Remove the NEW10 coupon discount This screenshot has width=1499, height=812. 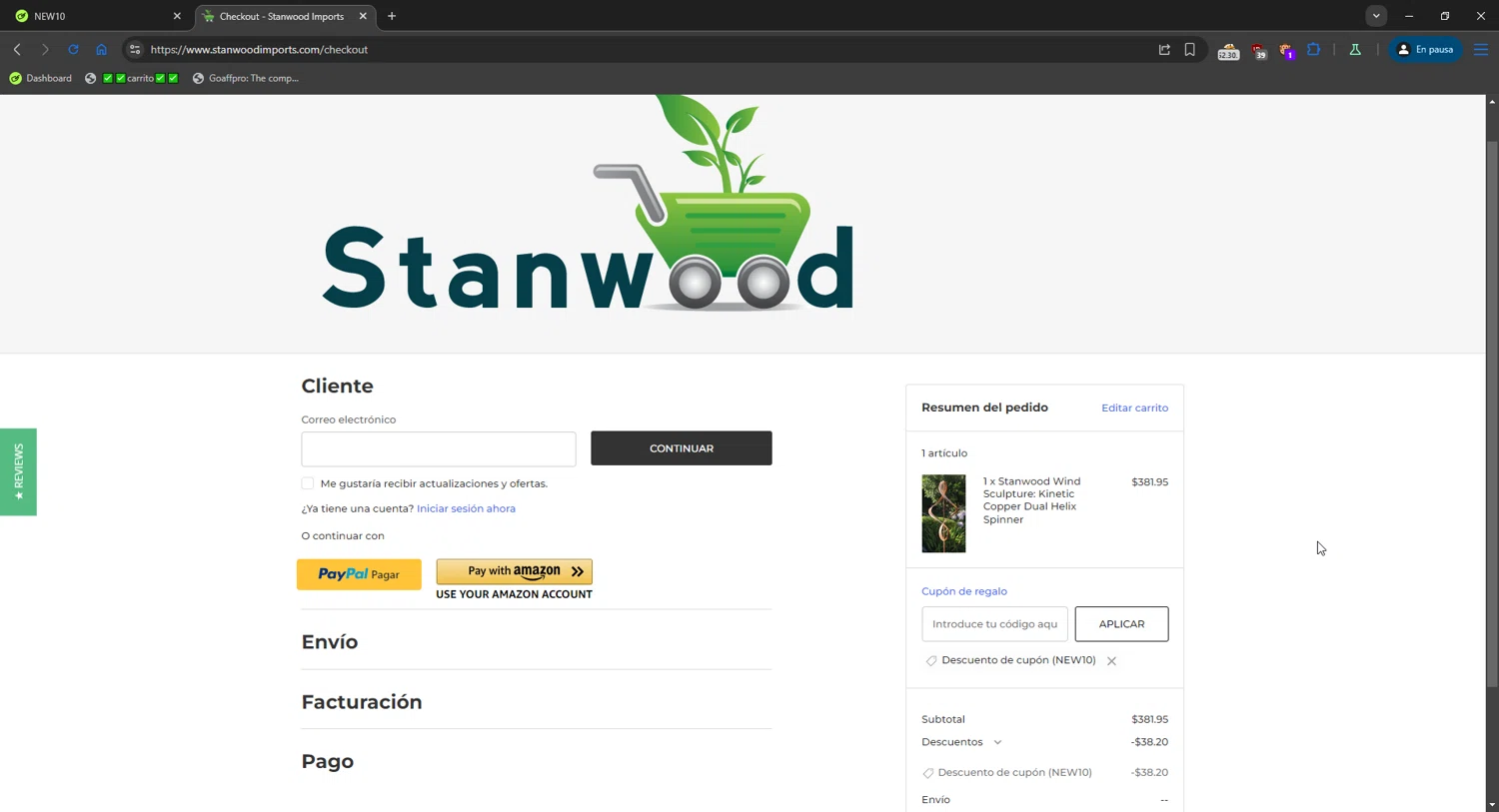[1111, 661]
